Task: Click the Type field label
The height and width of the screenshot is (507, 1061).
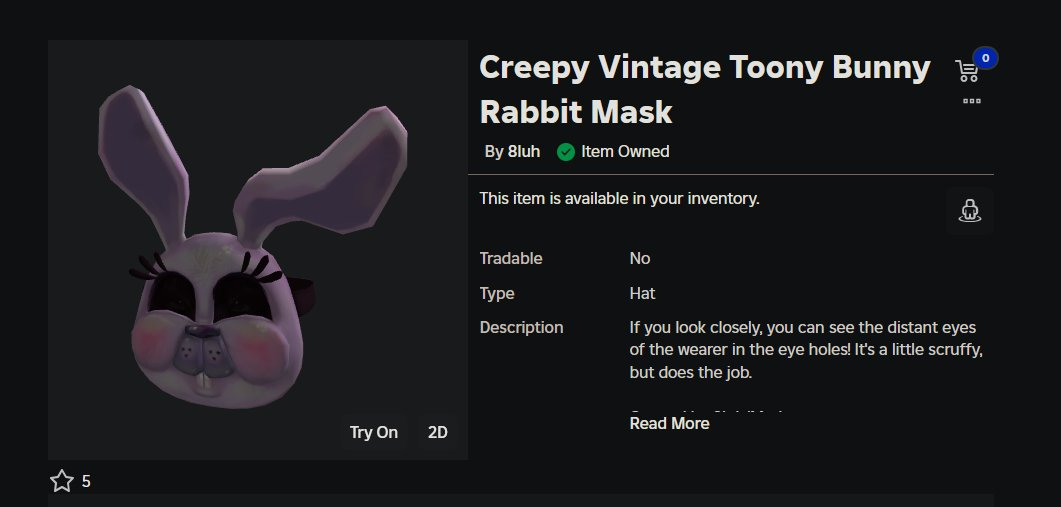Action: [497, 293]
